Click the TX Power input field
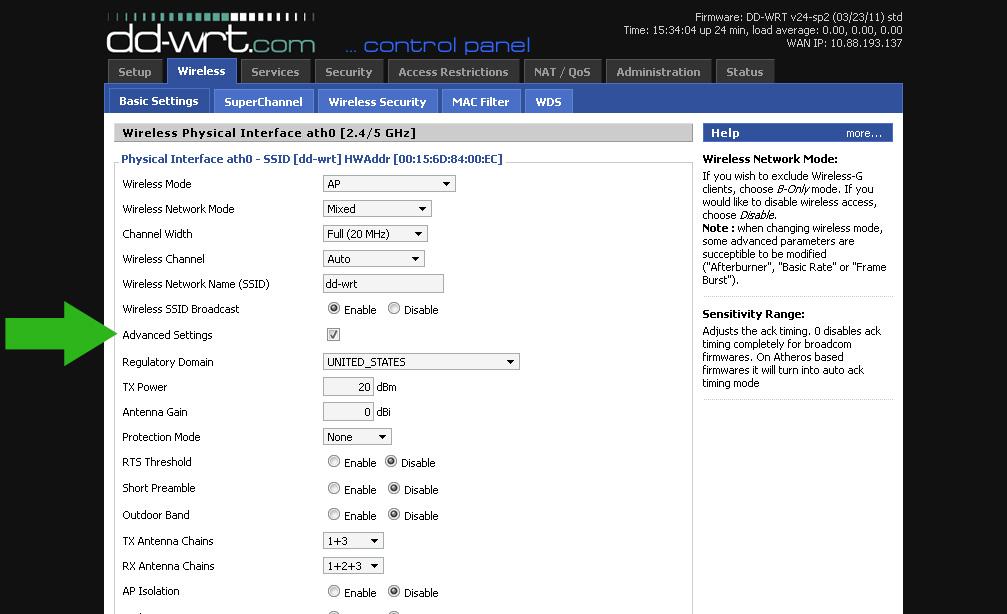Image resolution: width=1007 pixels, height=614 pixels. (x=349, y=387)
